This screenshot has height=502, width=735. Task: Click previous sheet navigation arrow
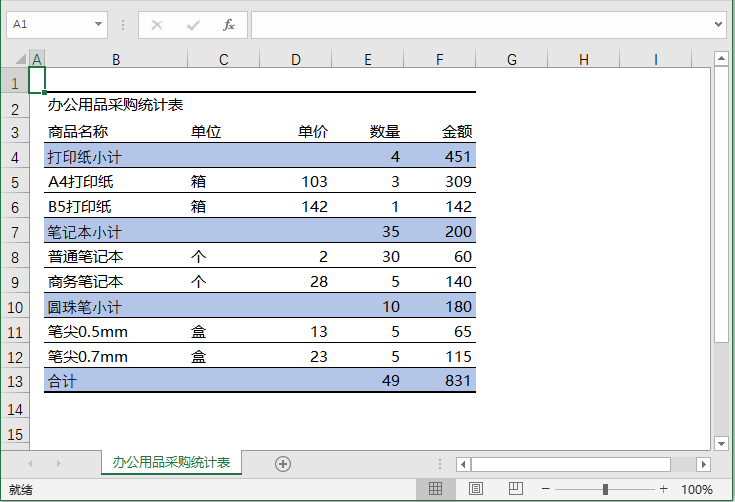click(30, 464)
